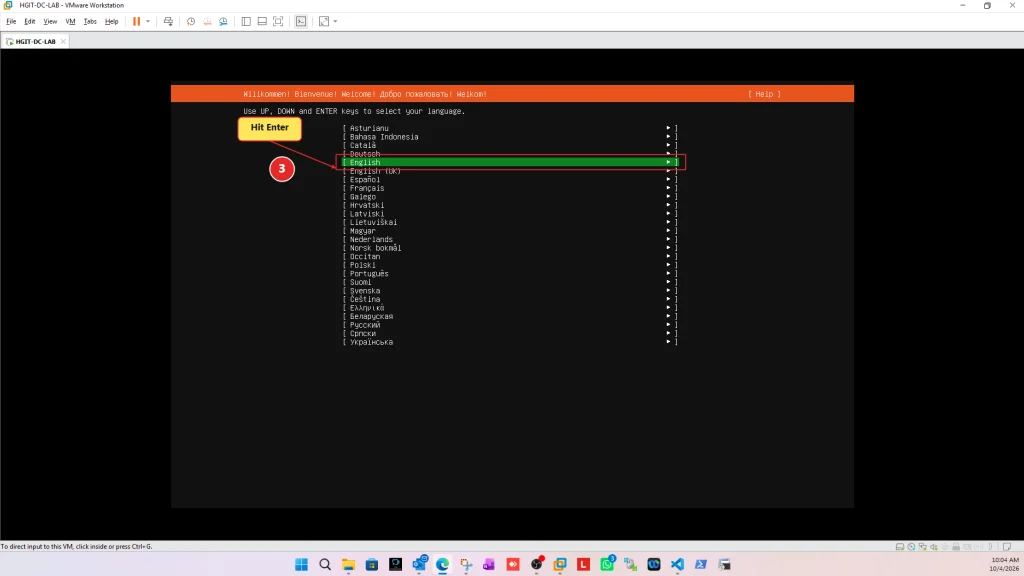
Task: Open the Edit menu
Action: pyautogui.click(x=29, y=22)
